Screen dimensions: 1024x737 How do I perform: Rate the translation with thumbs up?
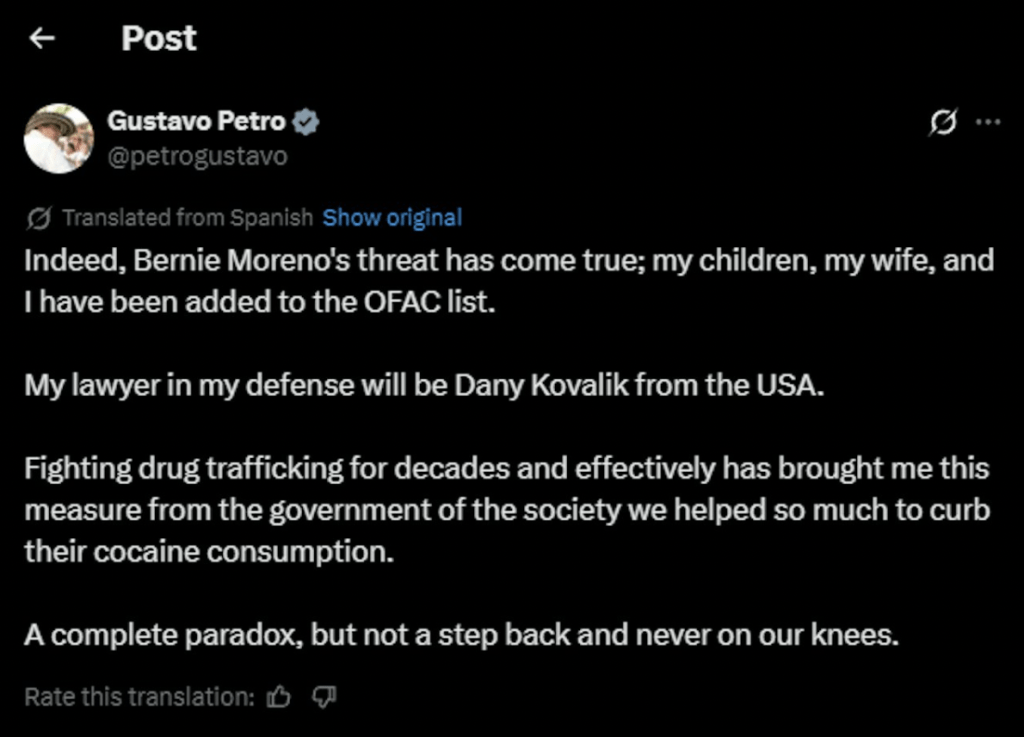[x=279, y=697]
